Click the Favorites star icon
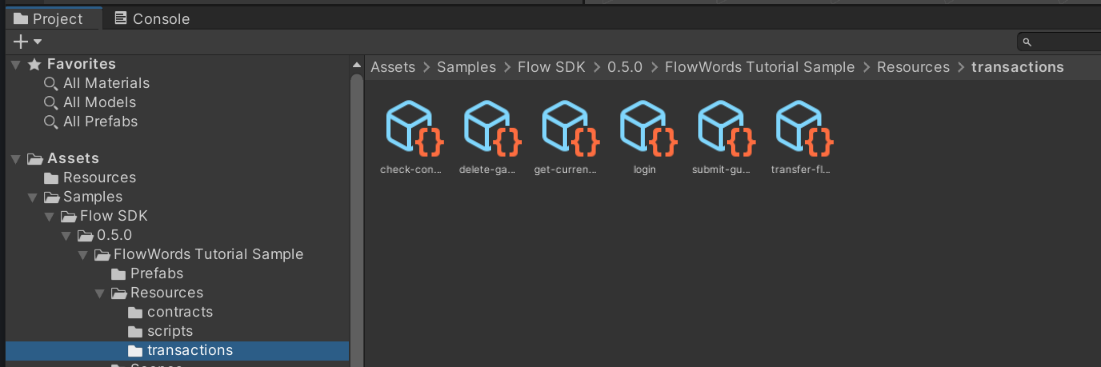 [x=34, y=65]
